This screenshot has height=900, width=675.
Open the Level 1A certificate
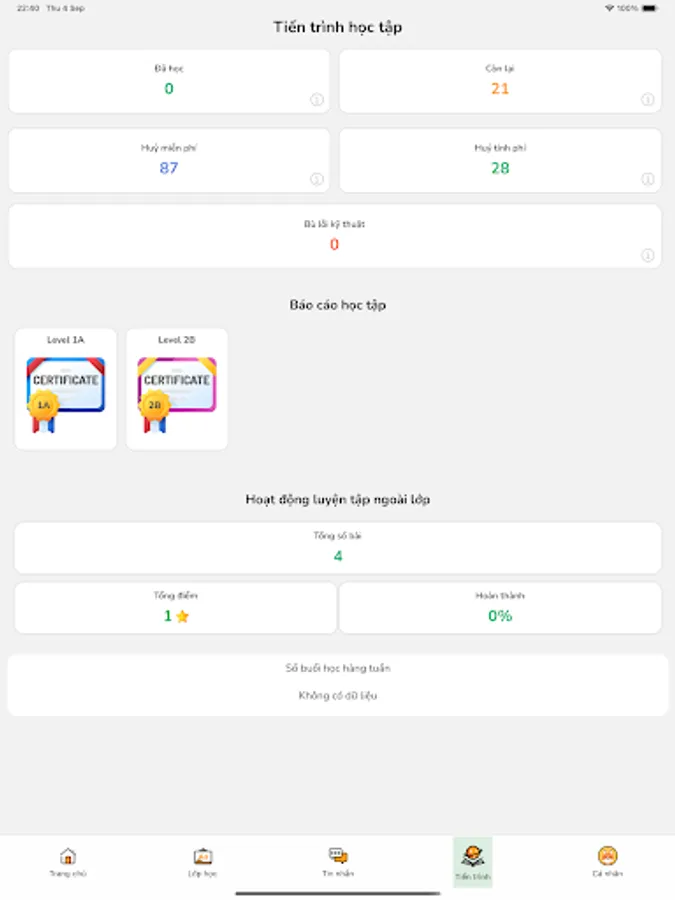point(66,390)
